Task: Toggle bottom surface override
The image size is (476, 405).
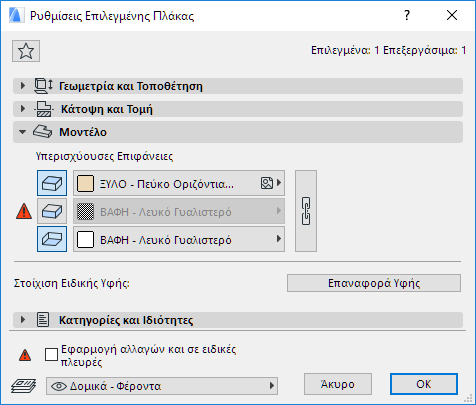Action: click(52, 239)
